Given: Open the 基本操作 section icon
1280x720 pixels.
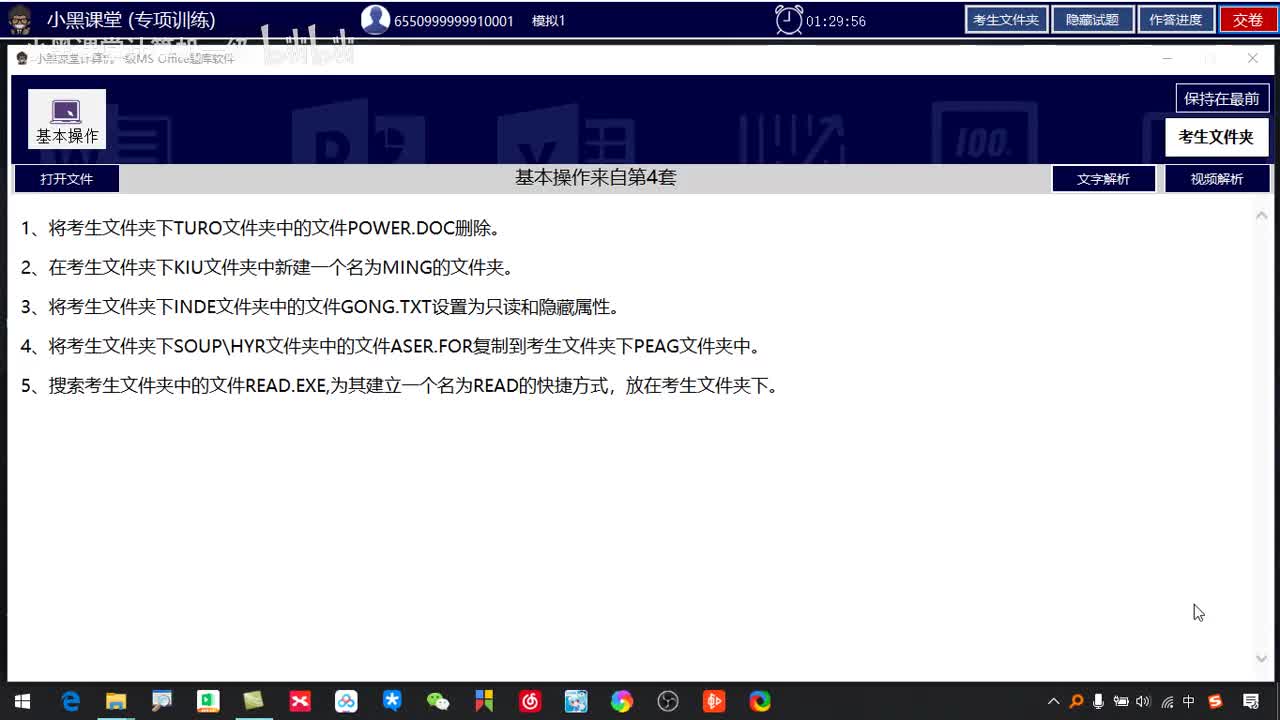Looking at the screenshot, I should [x=67, y=119].
